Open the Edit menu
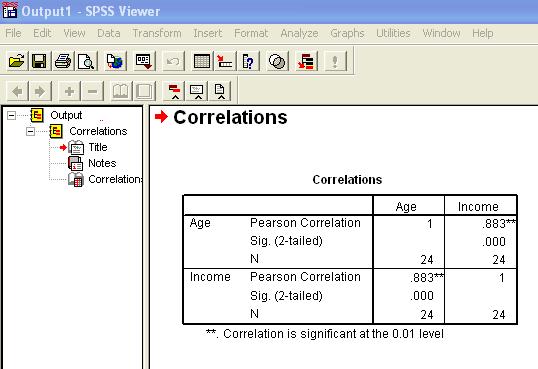Image resolution: width=538 pixels, height=369 pixels. (x=42, y=33)
